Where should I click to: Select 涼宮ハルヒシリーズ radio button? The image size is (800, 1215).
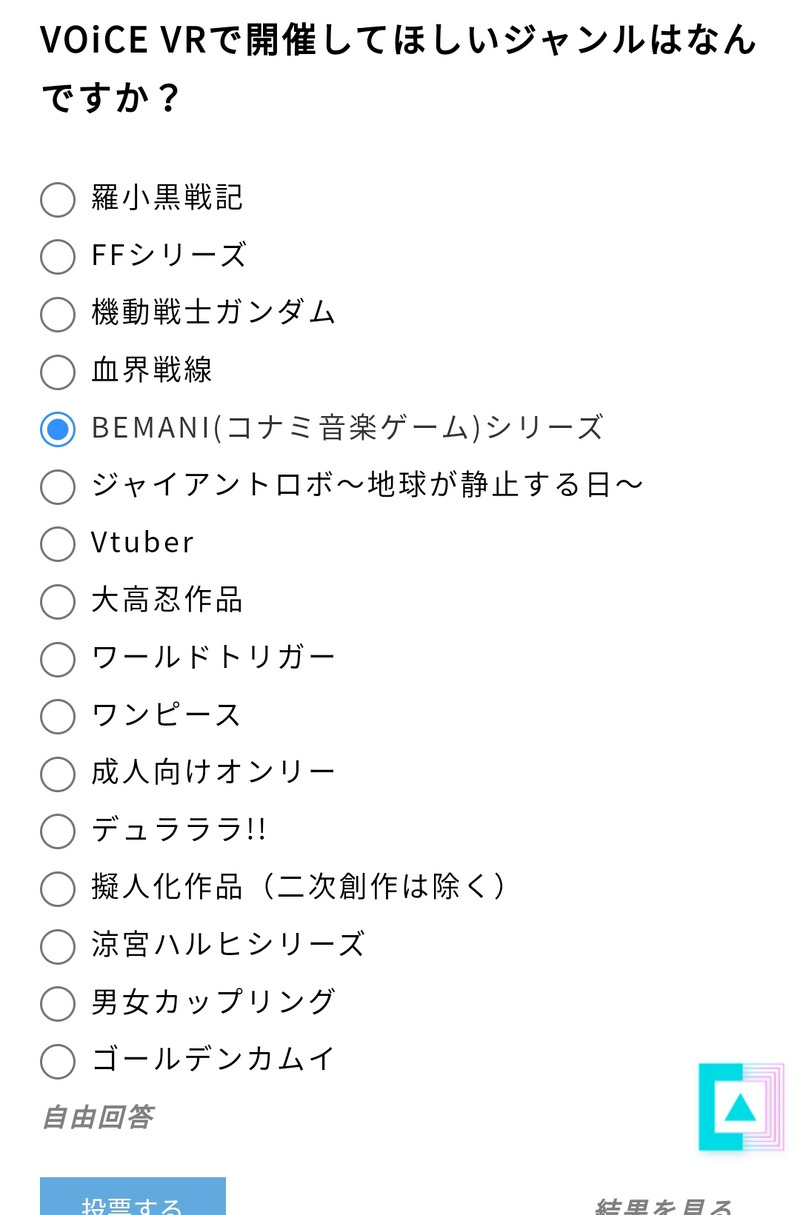click(58, 945)
